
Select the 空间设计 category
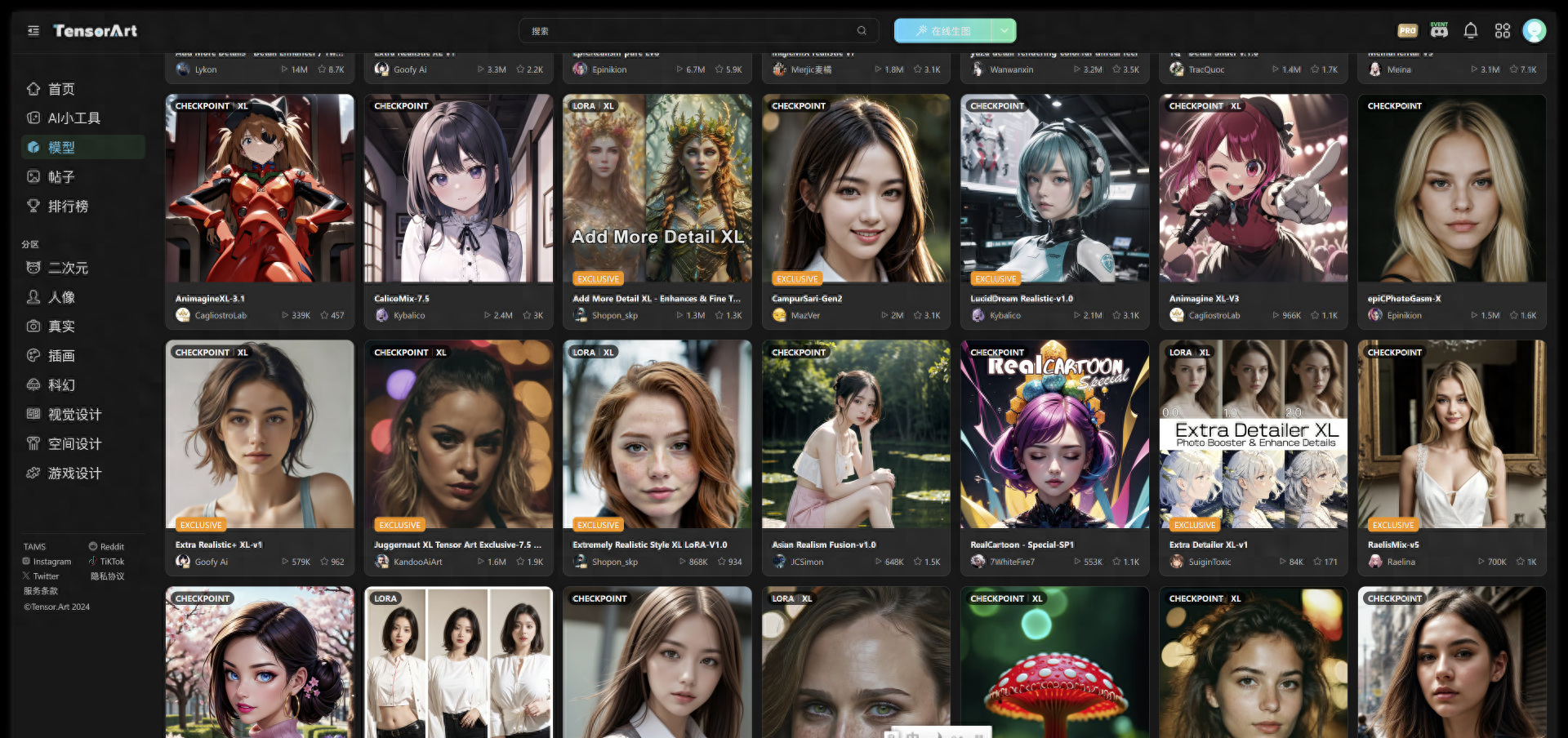pyautogui.click(x=82, y=444)
